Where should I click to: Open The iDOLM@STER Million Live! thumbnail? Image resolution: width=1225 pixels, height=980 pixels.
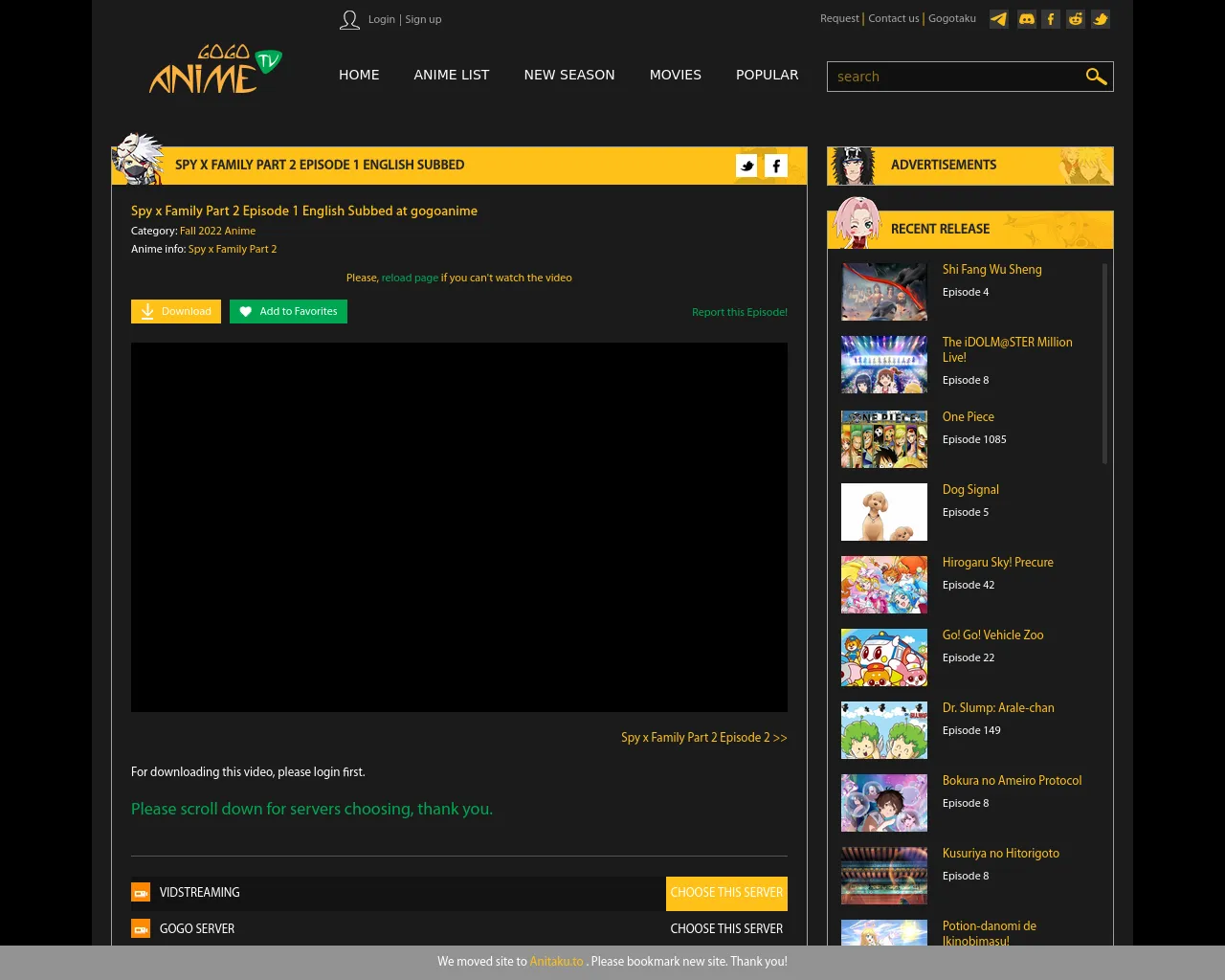(884, 365)
